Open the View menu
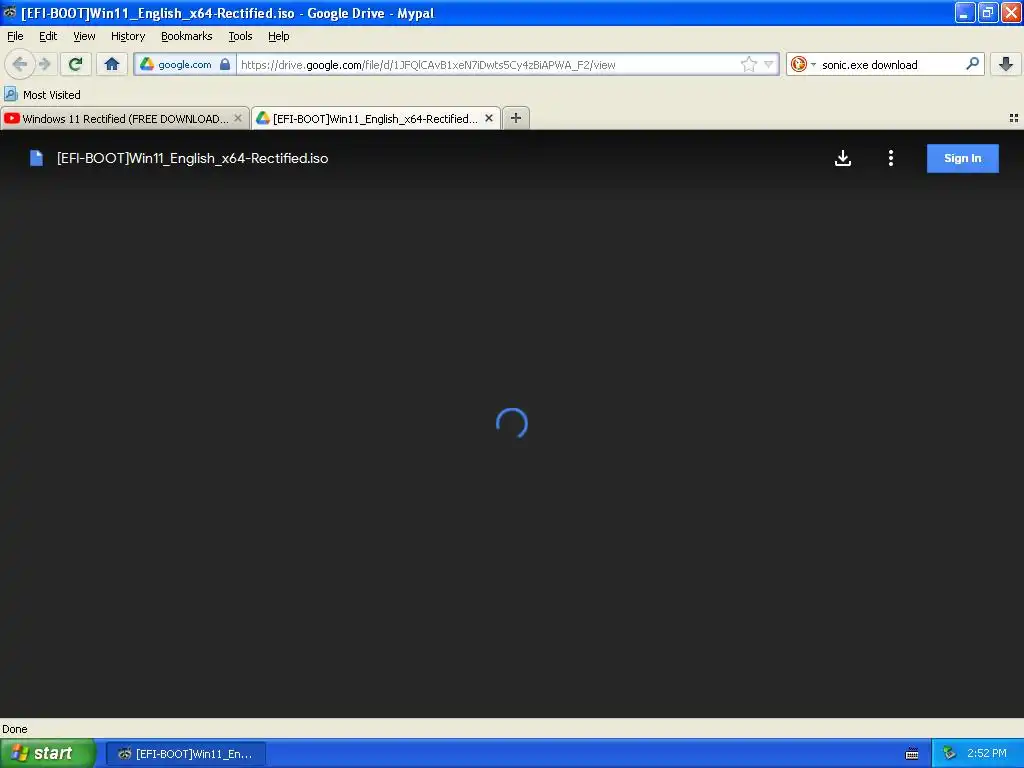 [84, 36]
